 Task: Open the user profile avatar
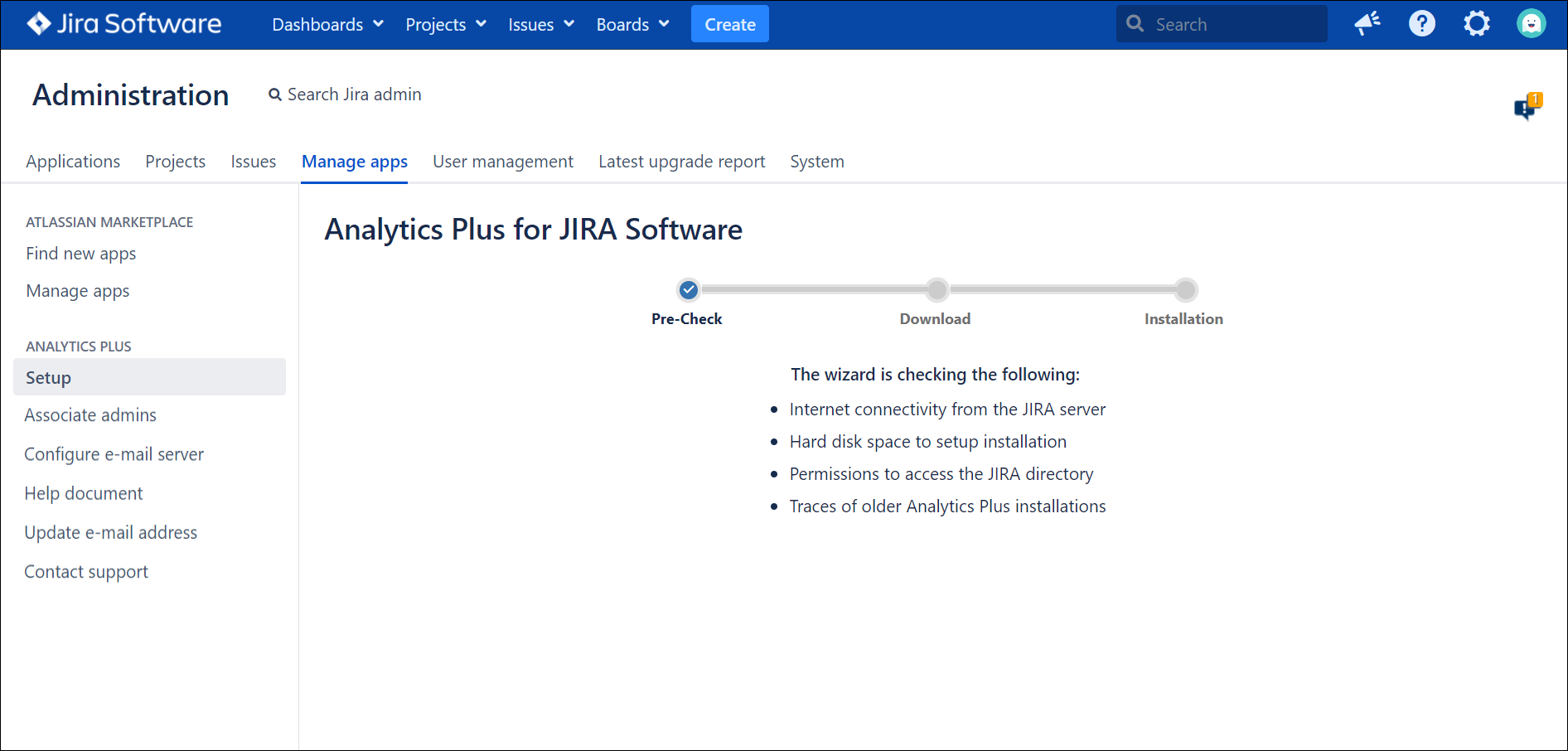tap(1531, 24)
